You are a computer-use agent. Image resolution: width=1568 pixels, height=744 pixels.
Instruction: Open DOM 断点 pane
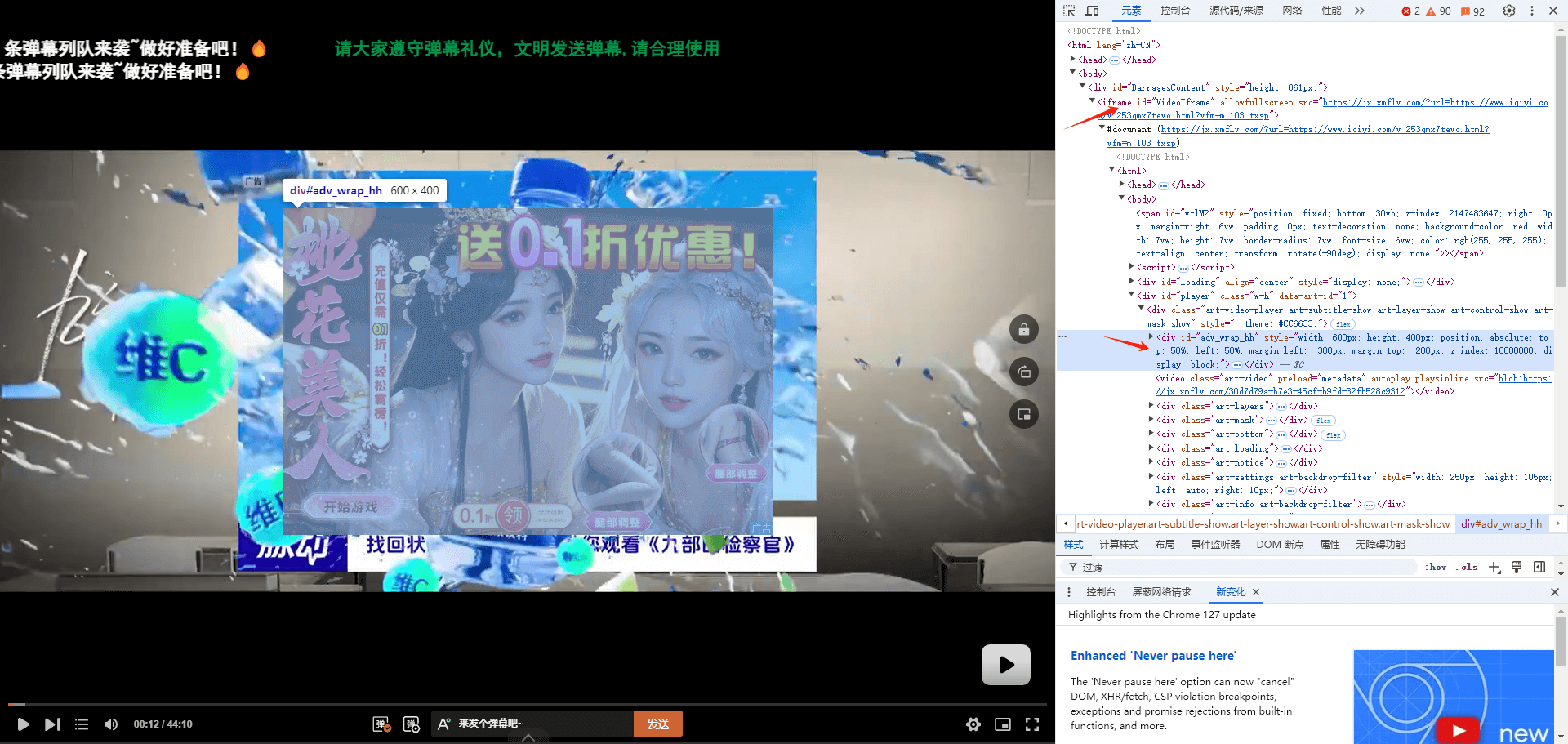click(x=1280, y=545)
